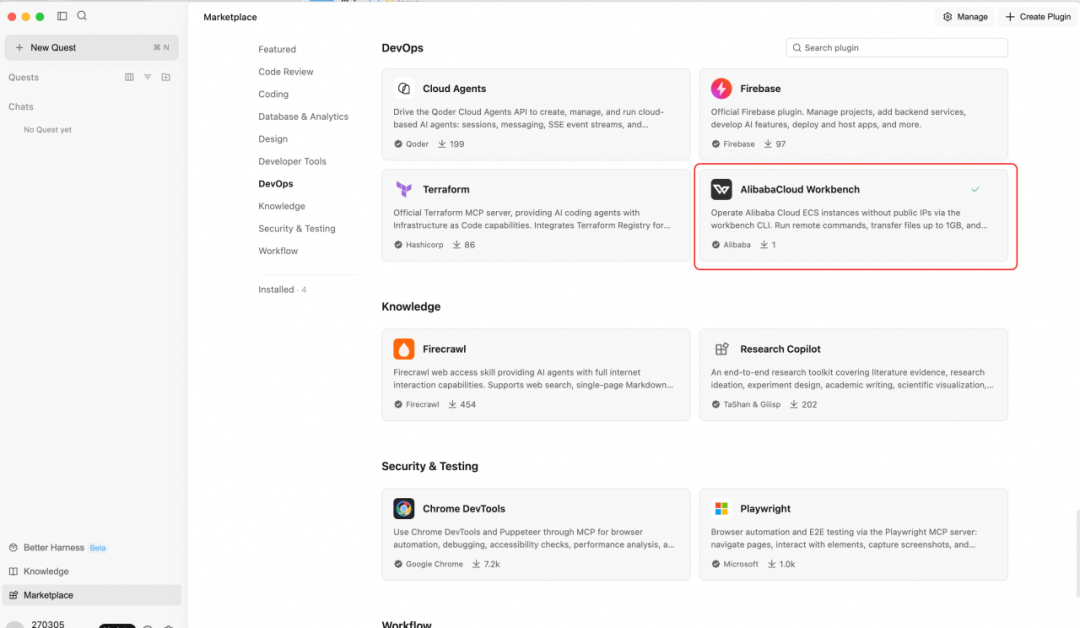Click the 'DevOps' section heading
The image size is (1080, 628).
[x=402, y=48]
